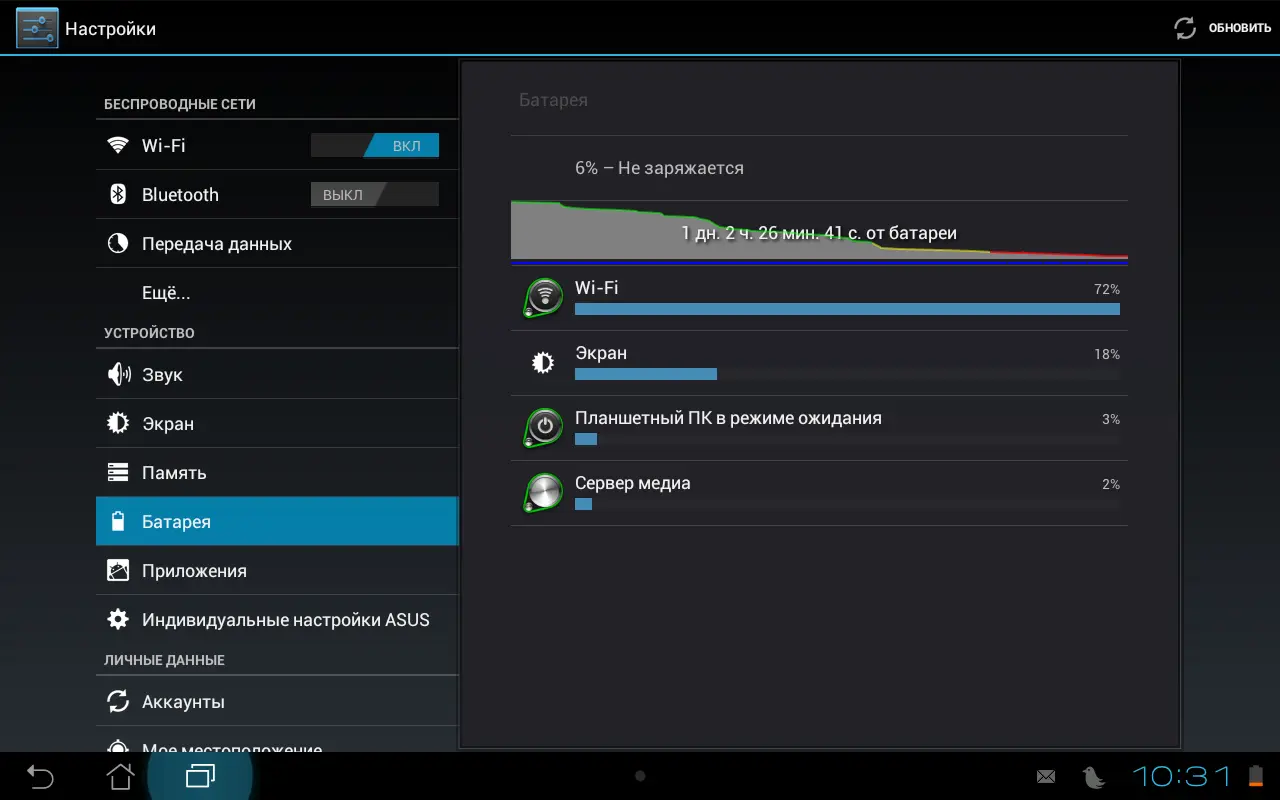
Task: Tap the sound speaker icon
Action: [x=118, y=374]
